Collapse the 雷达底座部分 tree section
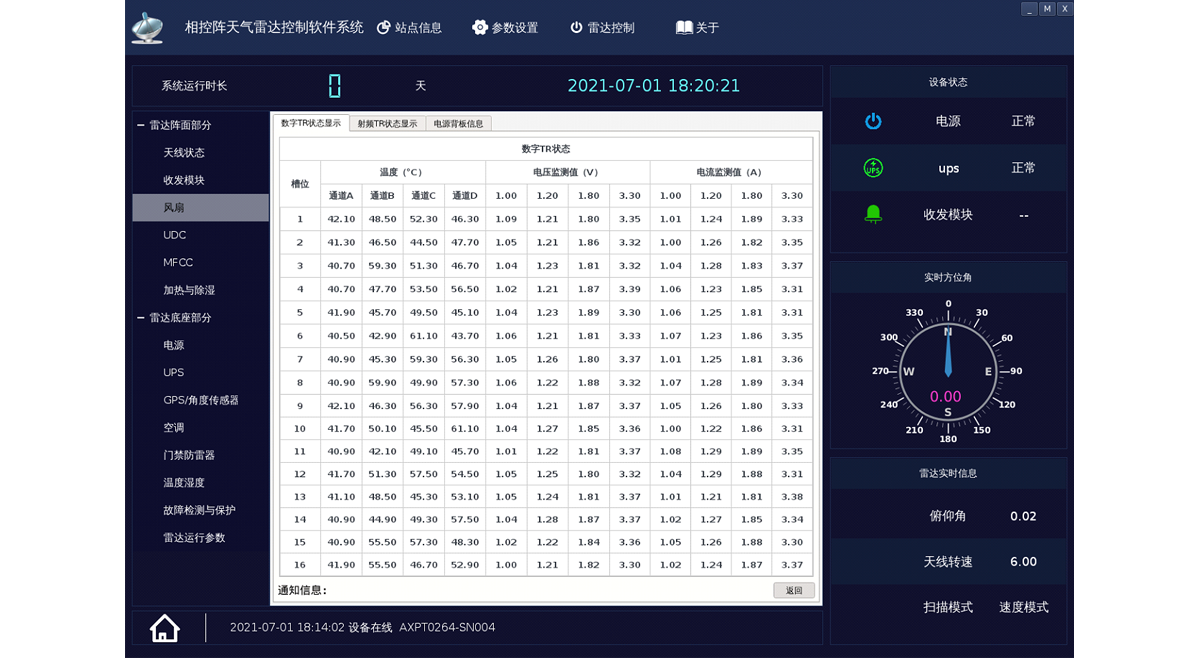 click(x=141, y=318)
